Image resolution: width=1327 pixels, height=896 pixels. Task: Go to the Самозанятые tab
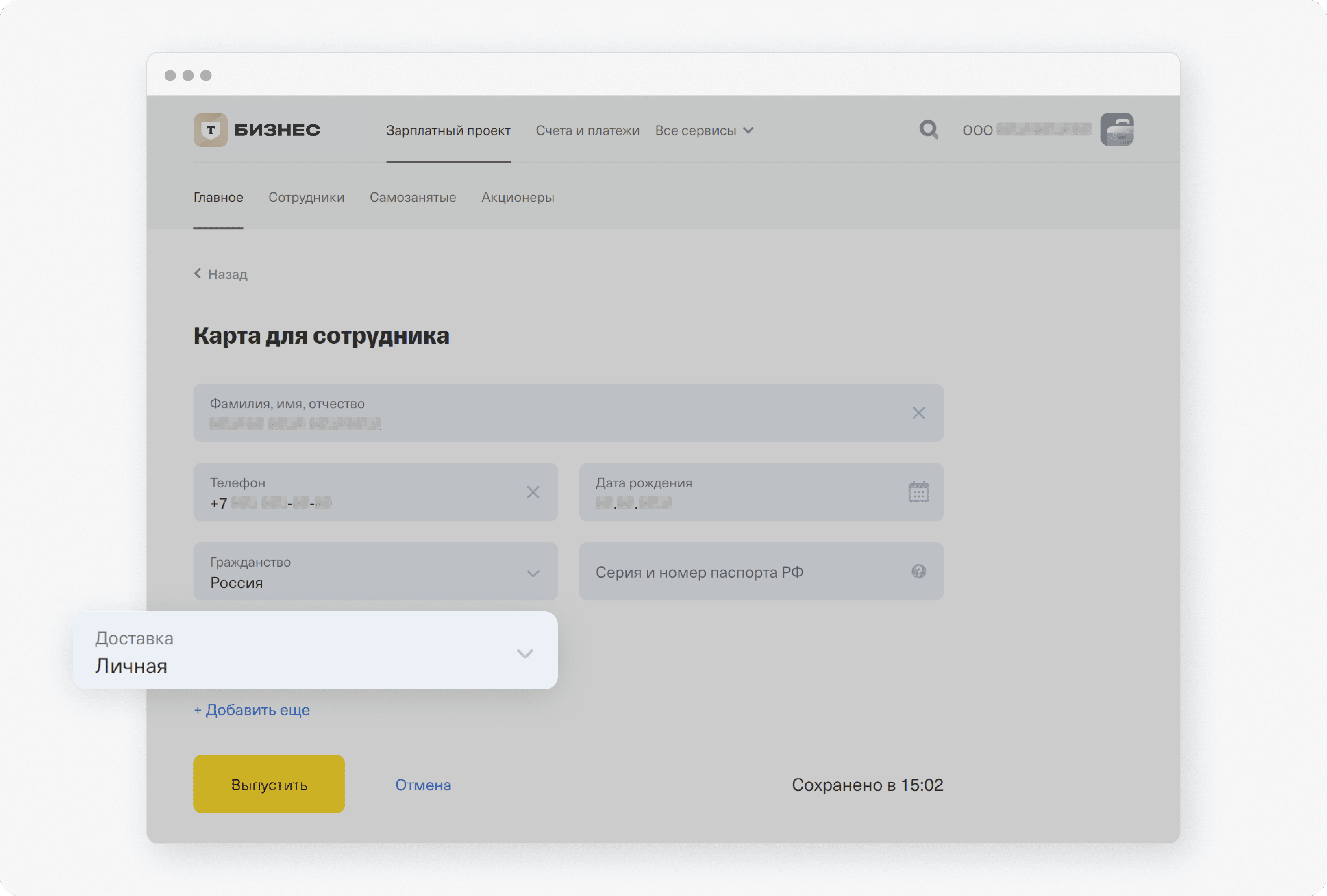412,198
